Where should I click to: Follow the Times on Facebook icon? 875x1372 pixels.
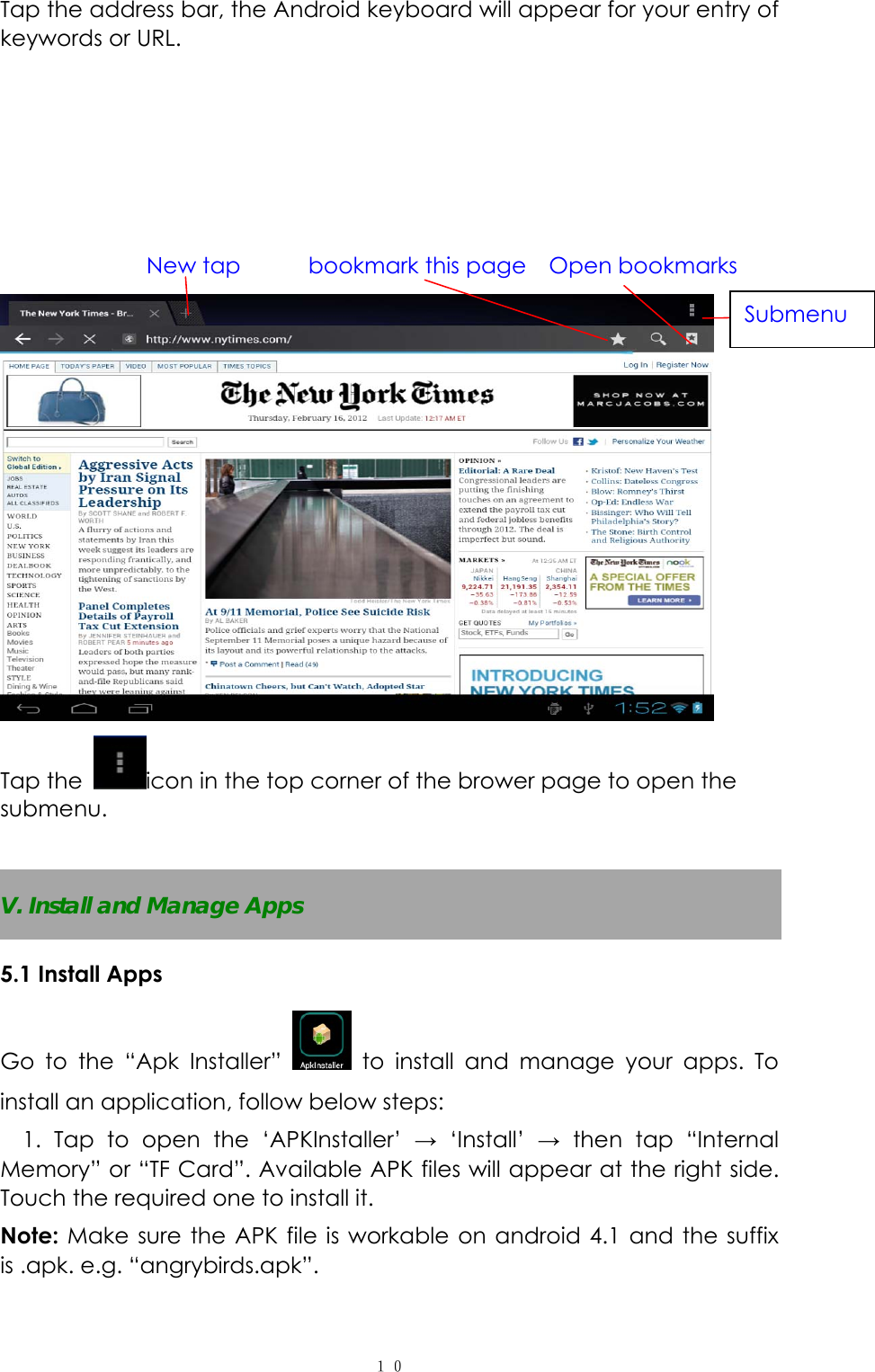click(x=576, y=441)
